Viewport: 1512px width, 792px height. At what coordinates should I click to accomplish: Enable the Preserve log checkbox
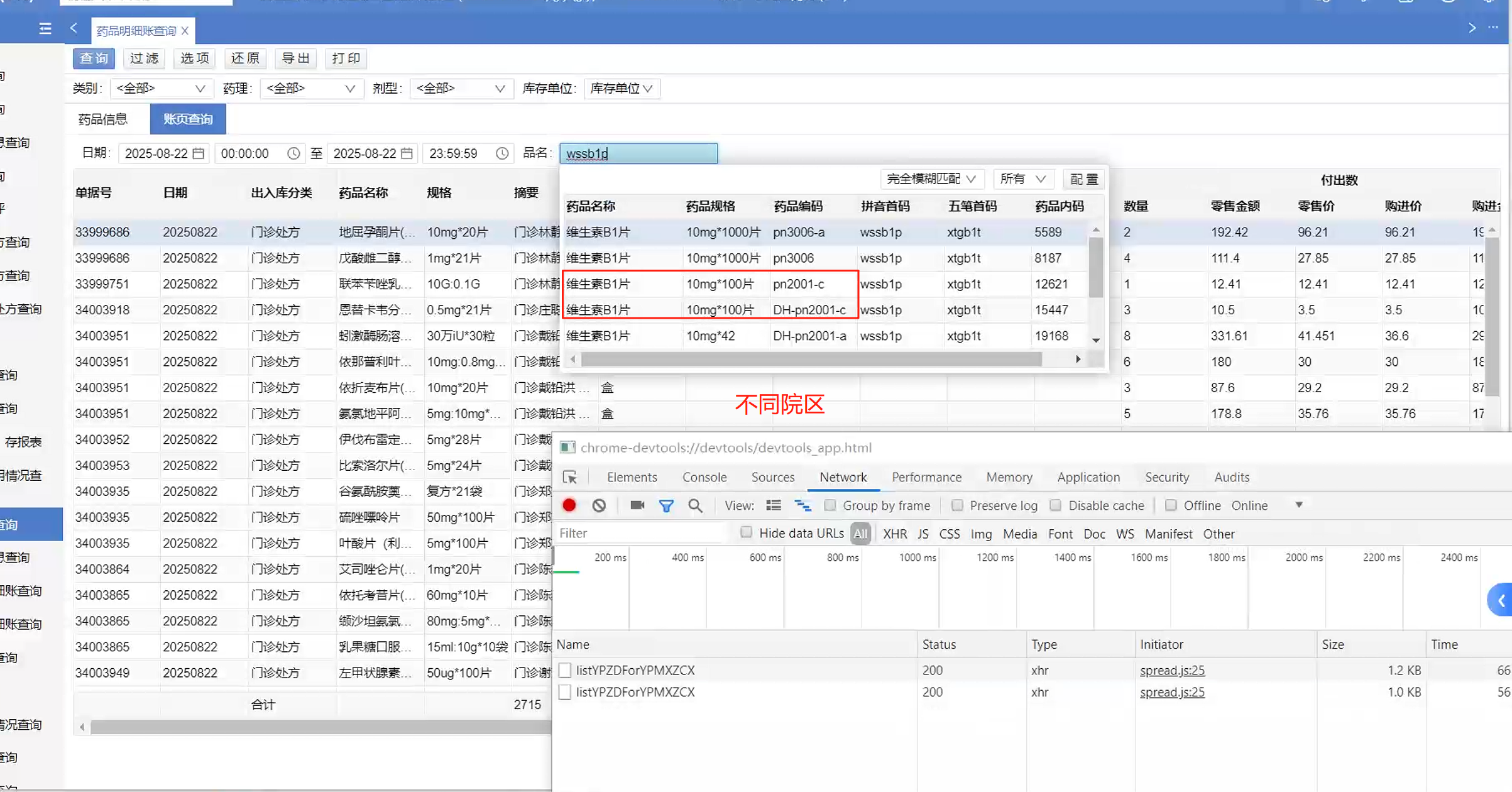point(957,505)
